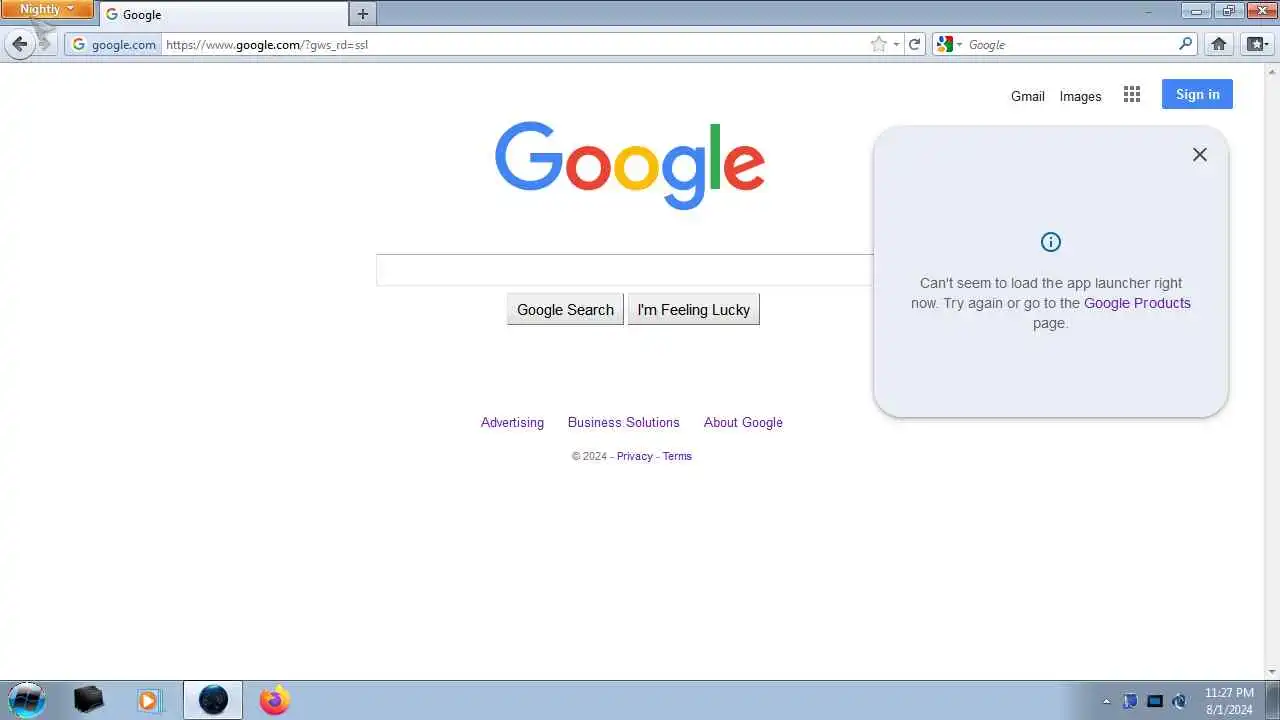The height and width of the screenshot is (720, 1280).
Task: Open a new tab with plus button
Action: coord(363,14)
